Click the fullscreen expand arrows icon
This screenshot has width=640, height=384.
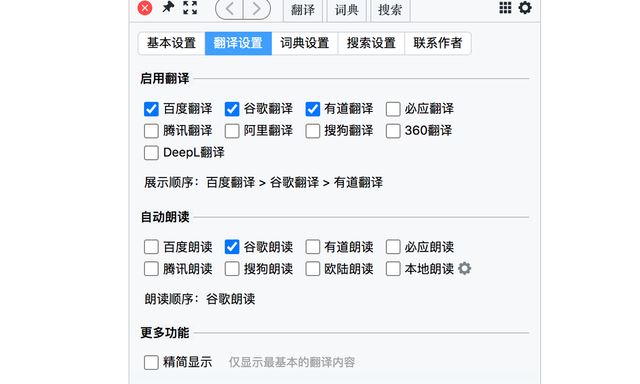[190, 7]
